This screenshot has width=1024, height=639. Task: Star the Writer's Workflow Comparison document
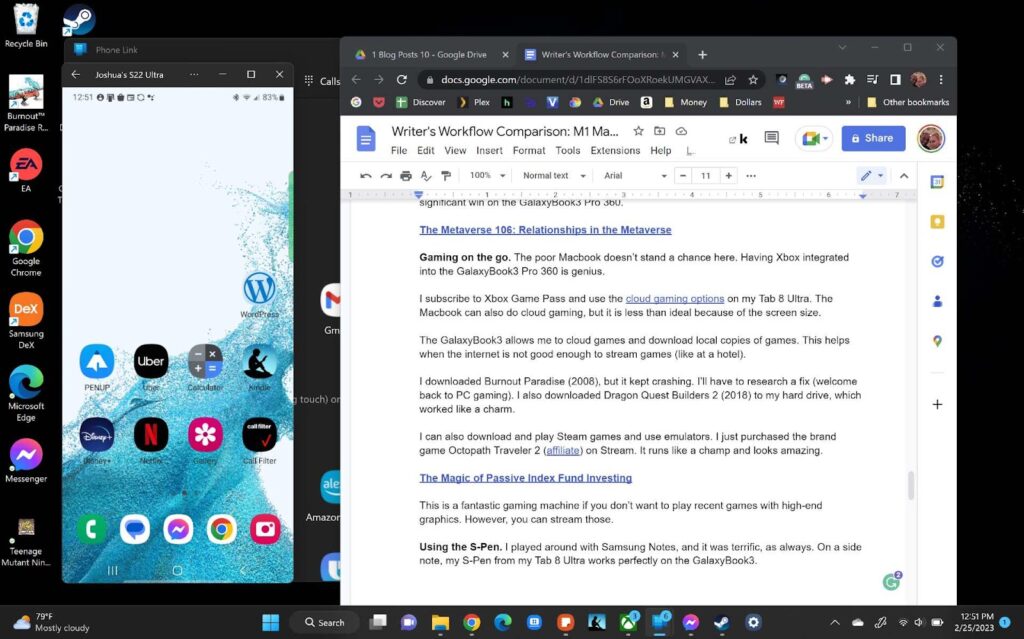[x=638, y=131]
